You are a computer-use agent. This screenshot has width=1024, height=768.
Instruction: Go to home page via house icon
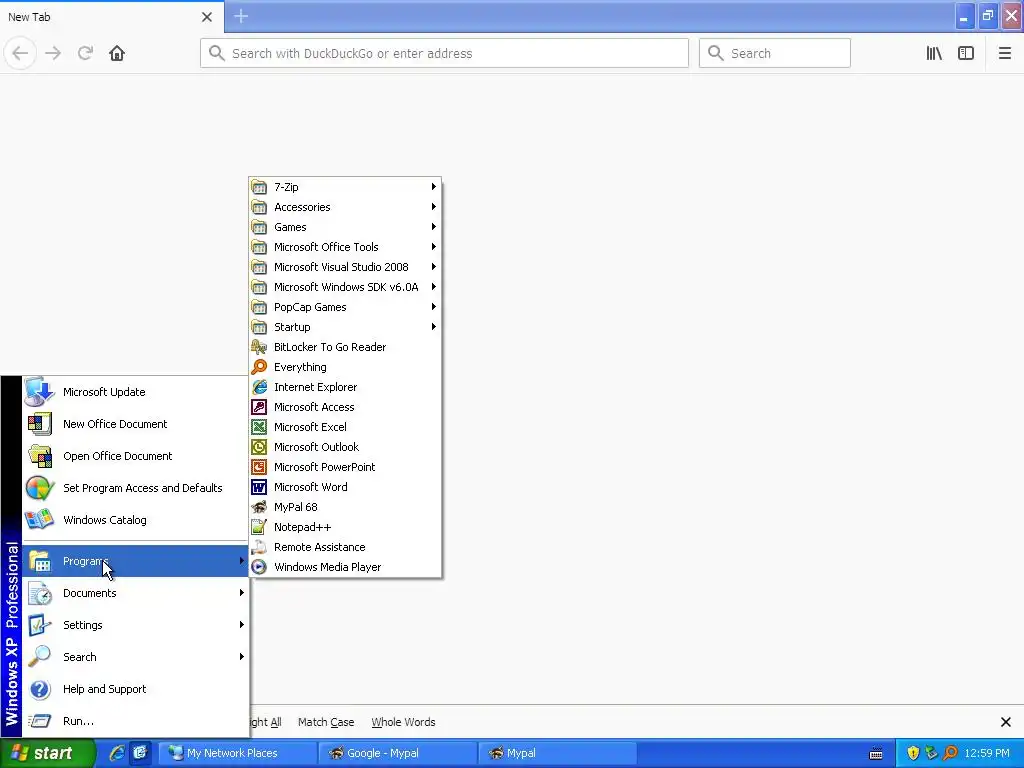pos(117,53)
